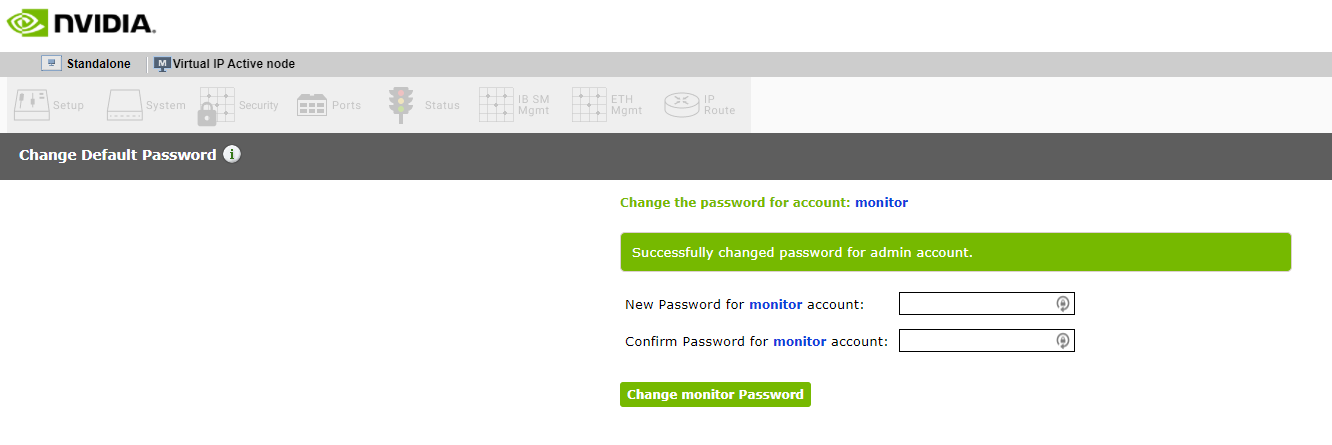Screen dimensions: 1332x445
Task: Click the Virtual IP Active node label
Action: tap(234, 64)
